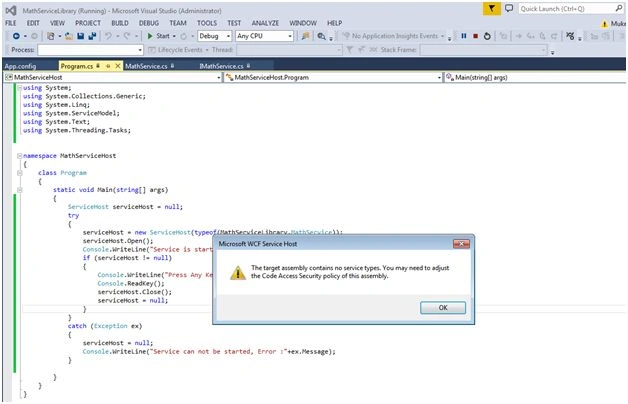The height and width of the screenshot is (404, 628).
Task: Collapse the using directives block
Action: point(19,88)
